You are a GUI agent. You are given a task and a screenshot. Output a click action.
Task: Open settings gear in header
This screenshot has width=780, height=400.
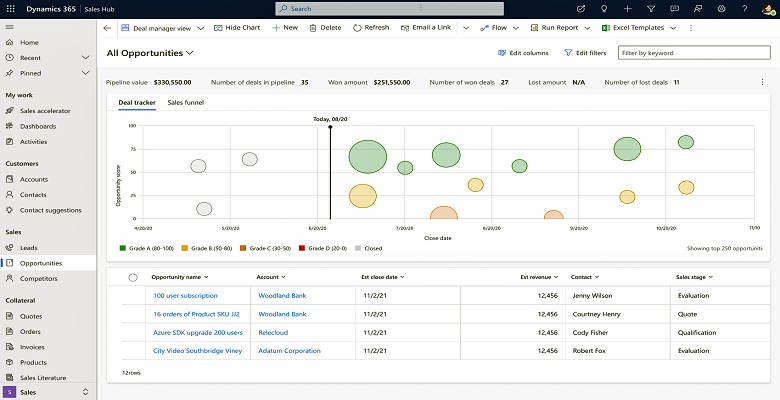tap(721, 8)
